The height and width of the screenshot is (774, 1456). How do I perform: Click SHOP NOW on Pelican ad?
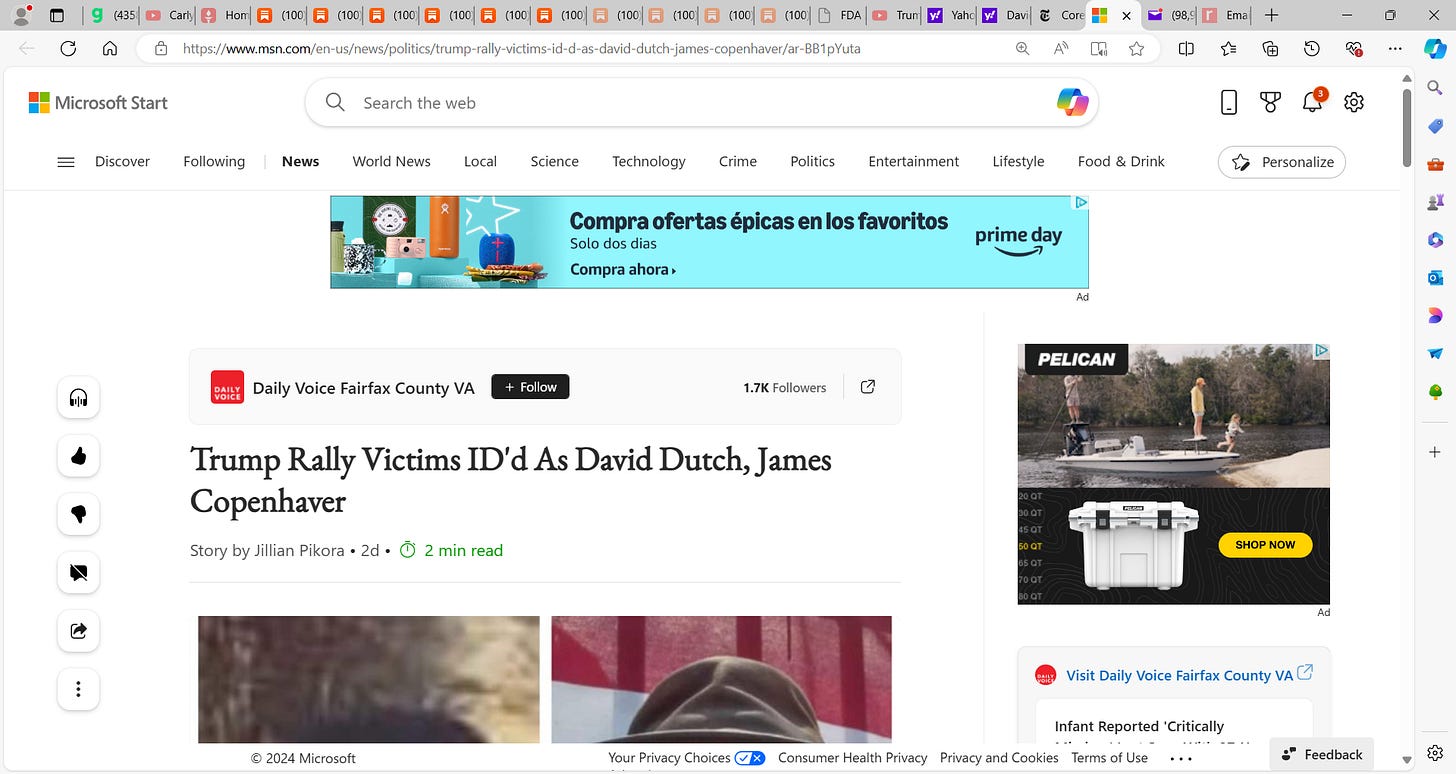pyautogui.click(x=1265, y=545)
